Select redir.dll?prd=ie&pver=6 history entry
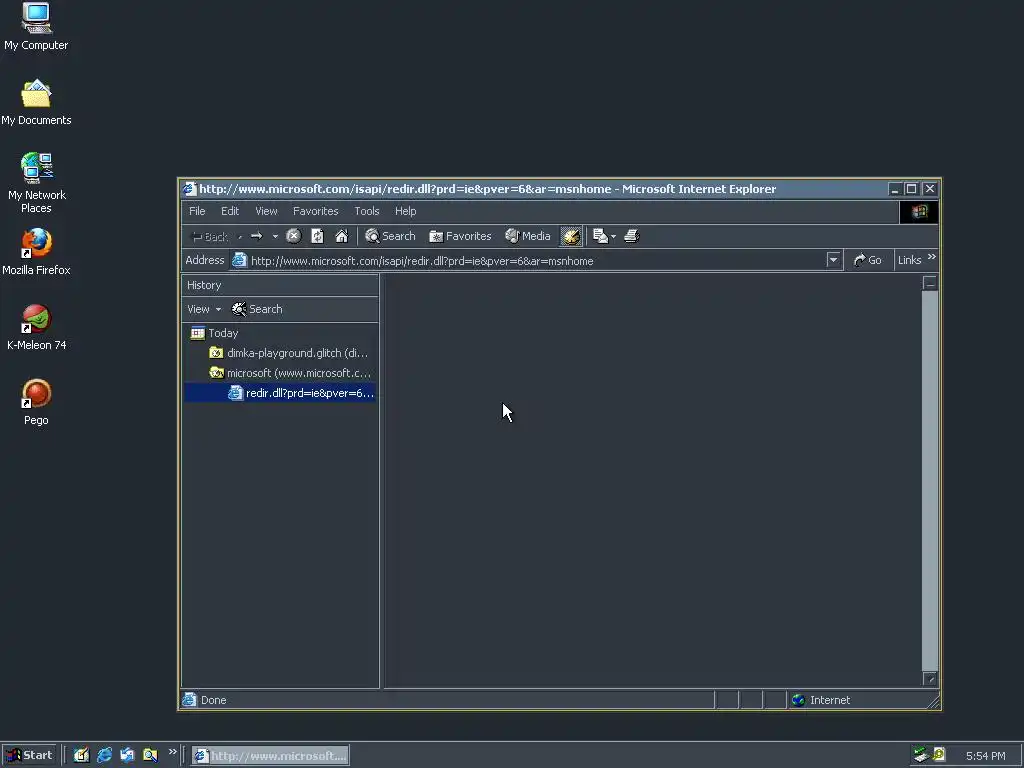The width and height of the screenshot is (1024, 768). [x=310, y=393]
